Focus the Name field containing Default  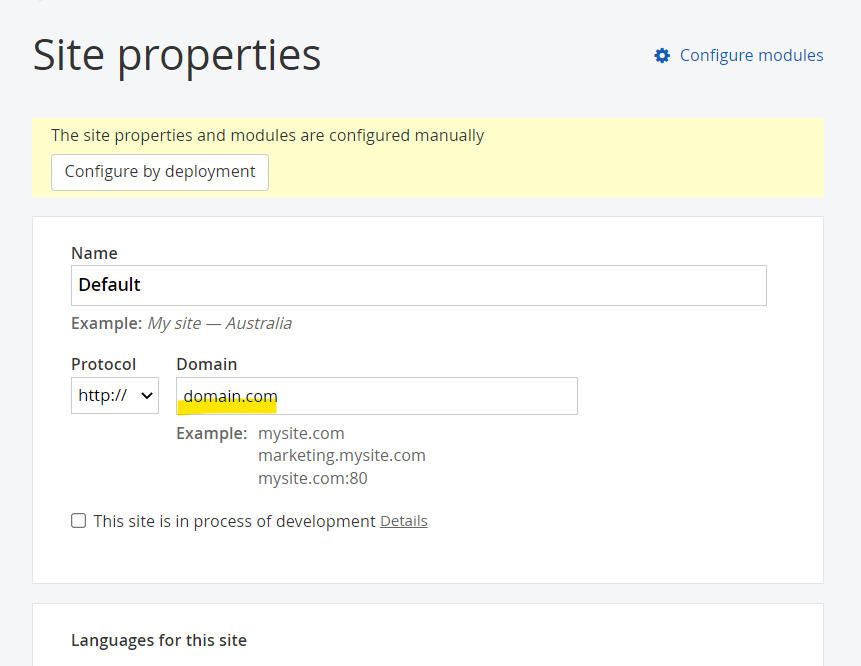pos(418,286)
